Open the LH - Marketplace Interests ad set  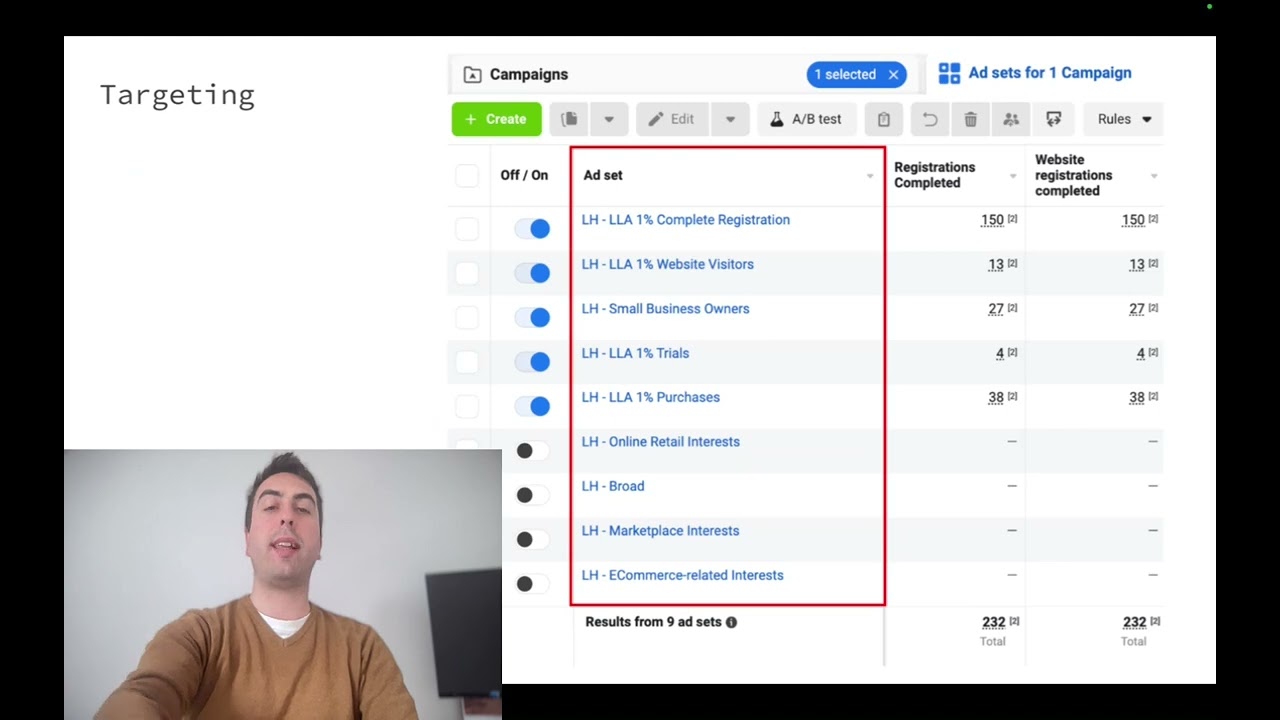(x=661, y=531)
